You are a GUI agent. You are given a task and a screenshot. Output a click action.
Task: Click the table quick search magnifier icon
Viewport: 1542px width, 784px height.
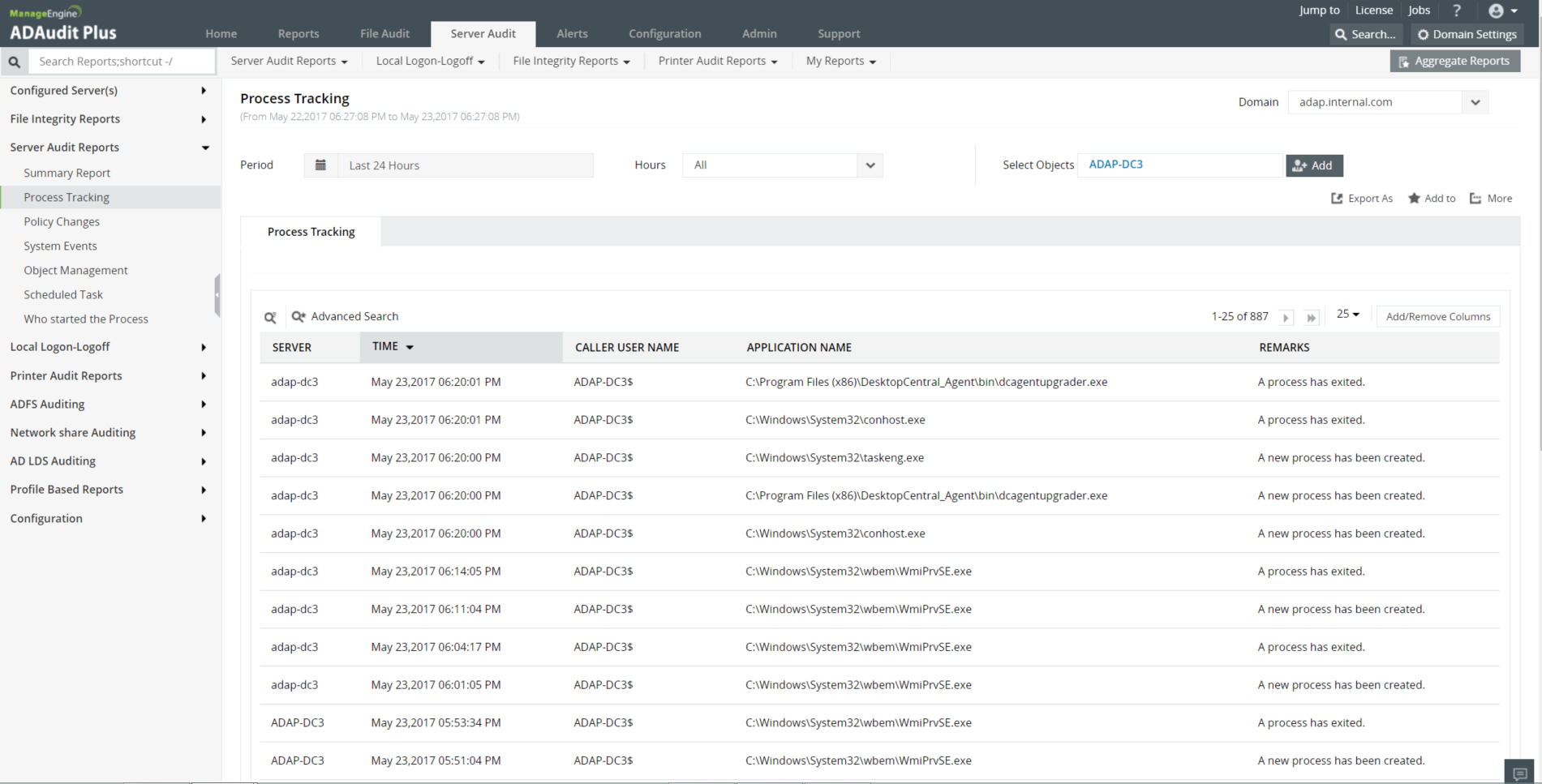pyautogui.click(x=270, y=318)
